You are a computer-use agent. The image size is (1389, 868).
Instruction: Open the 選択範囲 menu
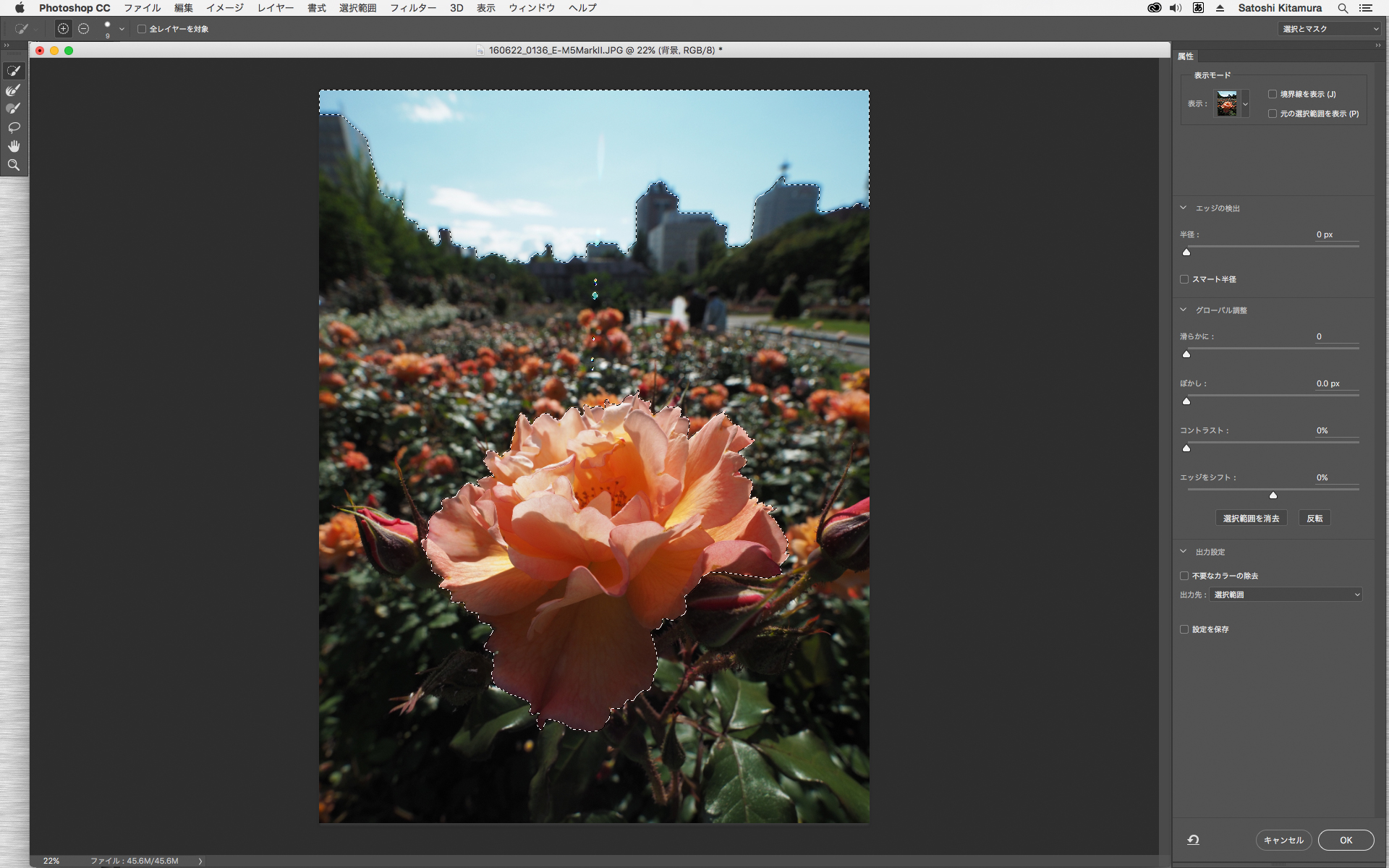coord(357,8)
